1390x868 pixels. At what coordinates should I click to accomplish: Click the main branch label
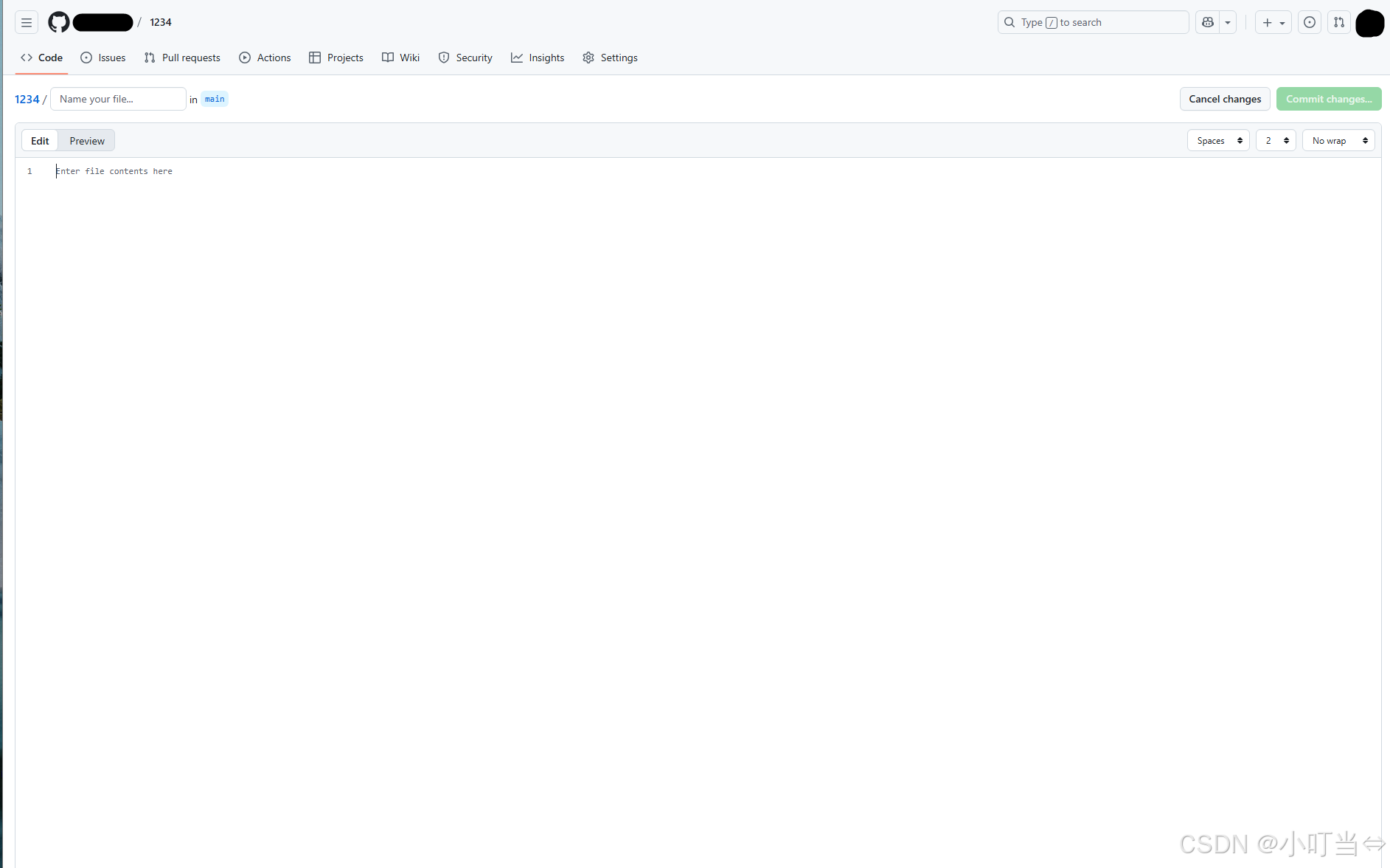coord(215,99)
